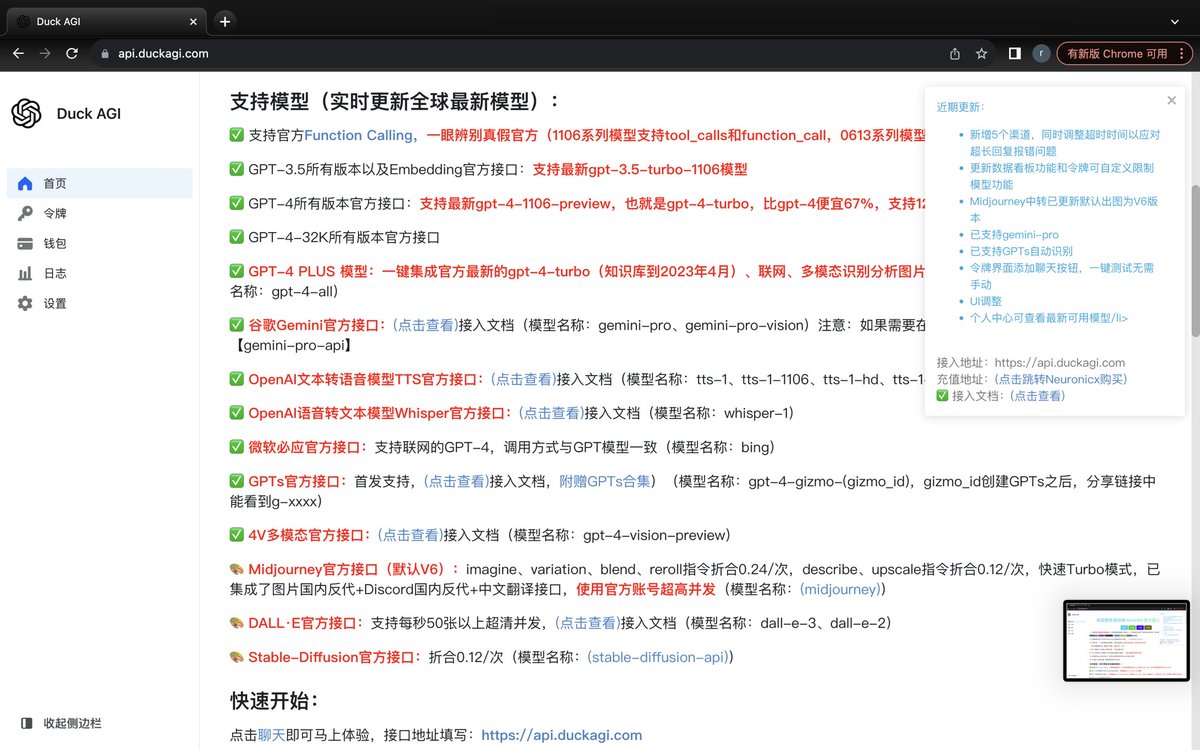1200x750 pixels.
Task: Open 点击查看 link for DALL·E 官方接口
Action: point(588,623)
